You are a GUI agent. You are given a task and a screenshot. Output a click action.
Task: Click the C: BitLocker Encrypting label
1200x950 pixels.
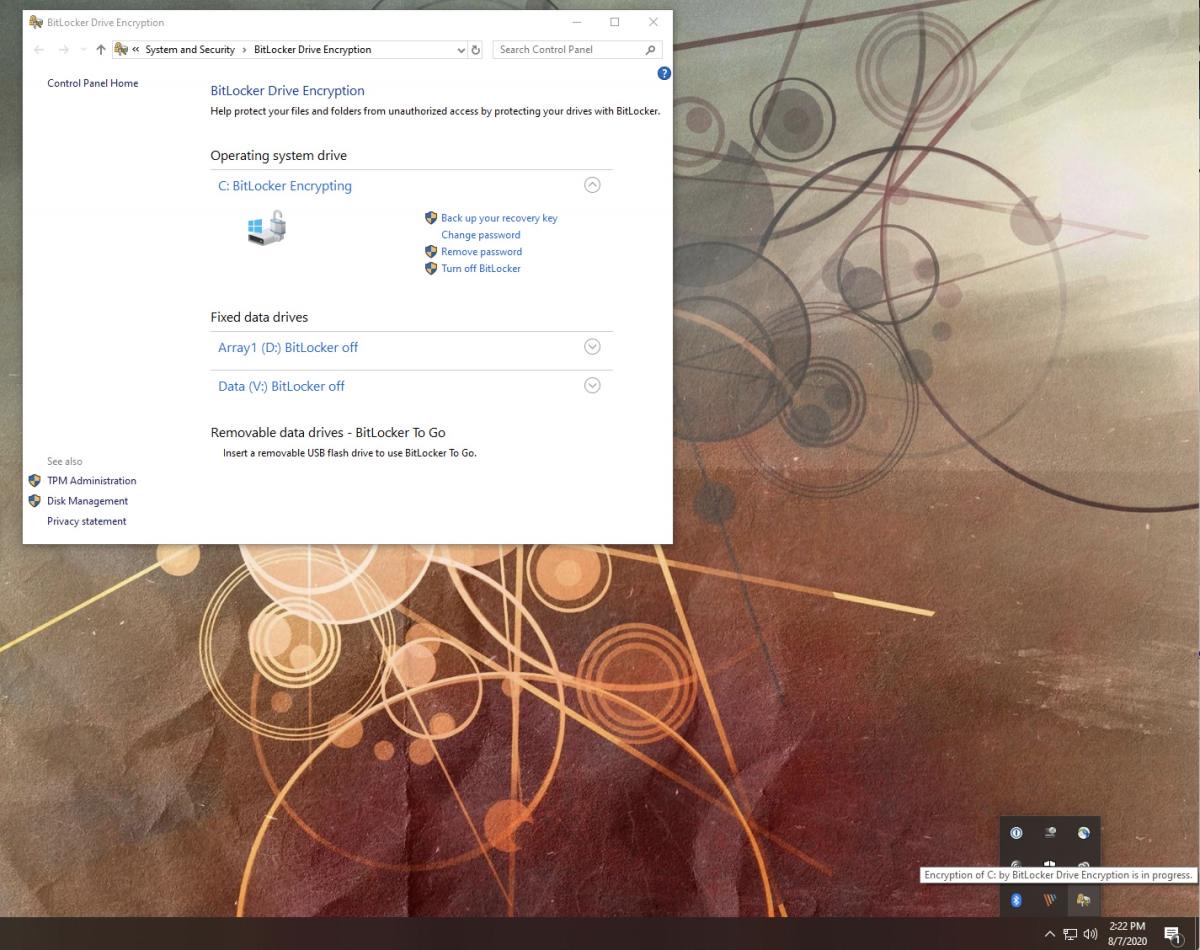(285, 185)
